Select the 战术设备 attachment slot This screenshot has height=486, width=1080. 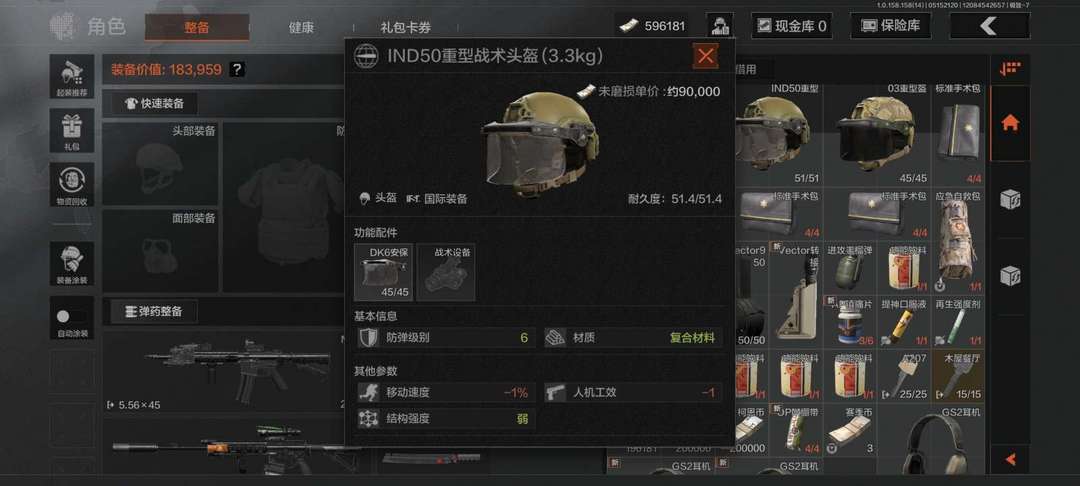(446, 273)
